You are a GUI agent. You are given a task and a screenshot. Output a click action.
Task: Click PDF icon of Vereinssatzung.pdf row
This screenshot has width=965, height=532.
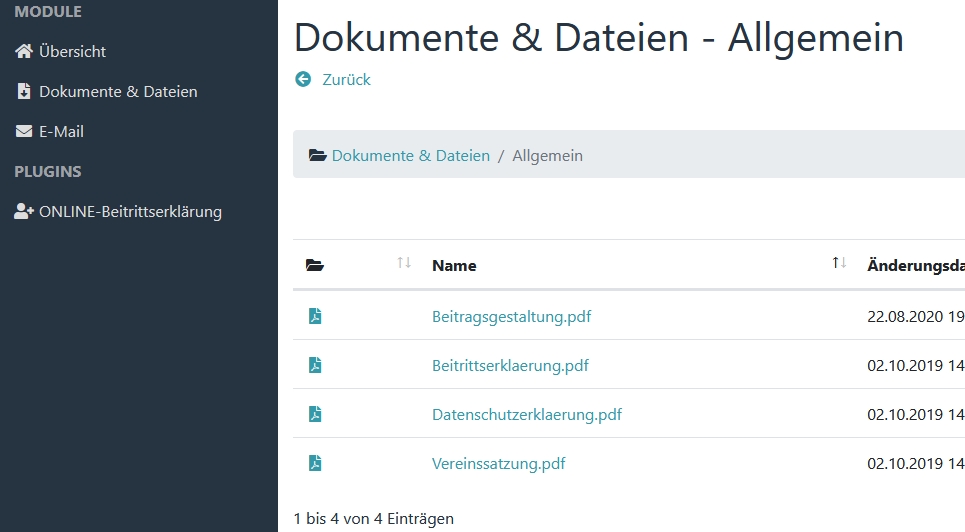pos(315,463)
